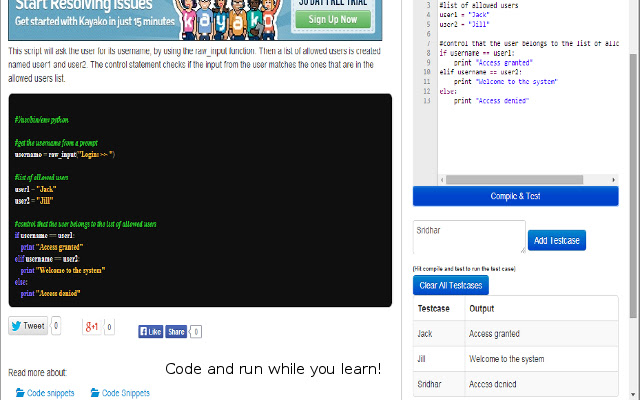Click editor line 10 'elif username == user2:'
The height and width of the screenshot is (400, 640).
pos(480,72)
